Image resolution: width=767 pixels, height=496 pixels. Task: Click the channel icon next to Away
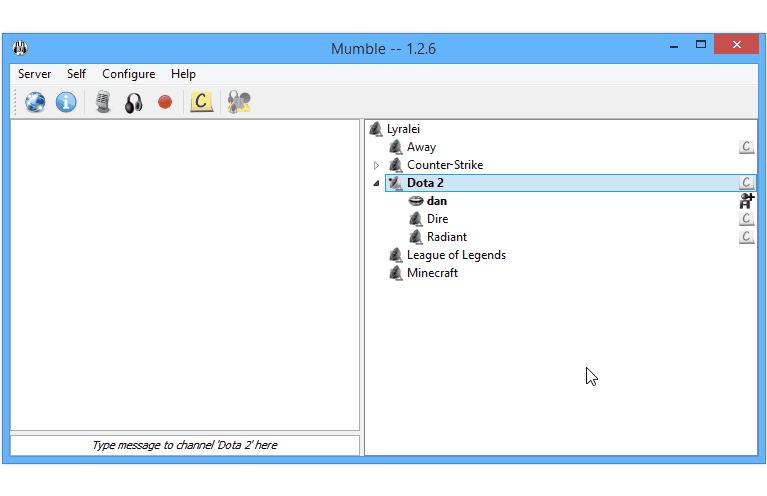395,147
